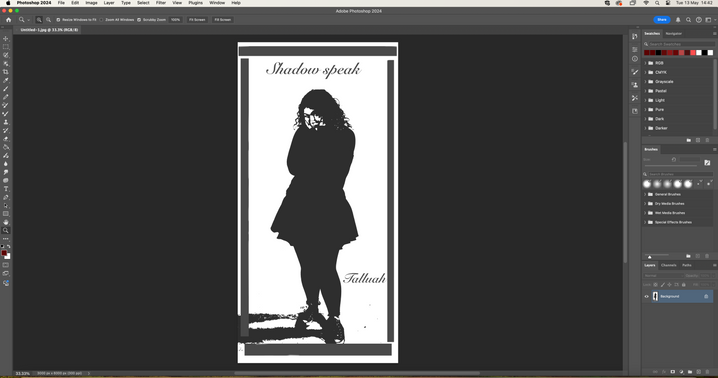Expand the Pastel swatch group
Viewport: 718px width, 378px height.
pos(646,91)
